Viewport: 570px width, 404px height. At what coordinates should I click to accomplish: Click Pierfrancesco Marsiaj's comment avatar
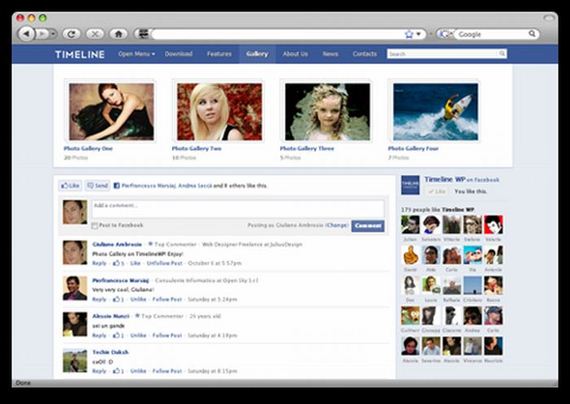(75, 288)
